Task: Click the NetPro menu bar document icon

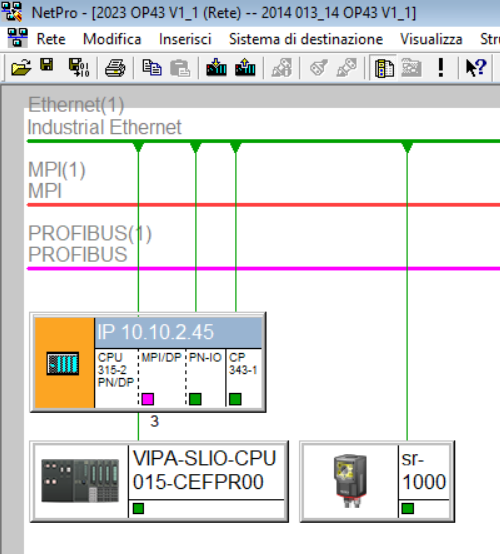Action: 18,38
